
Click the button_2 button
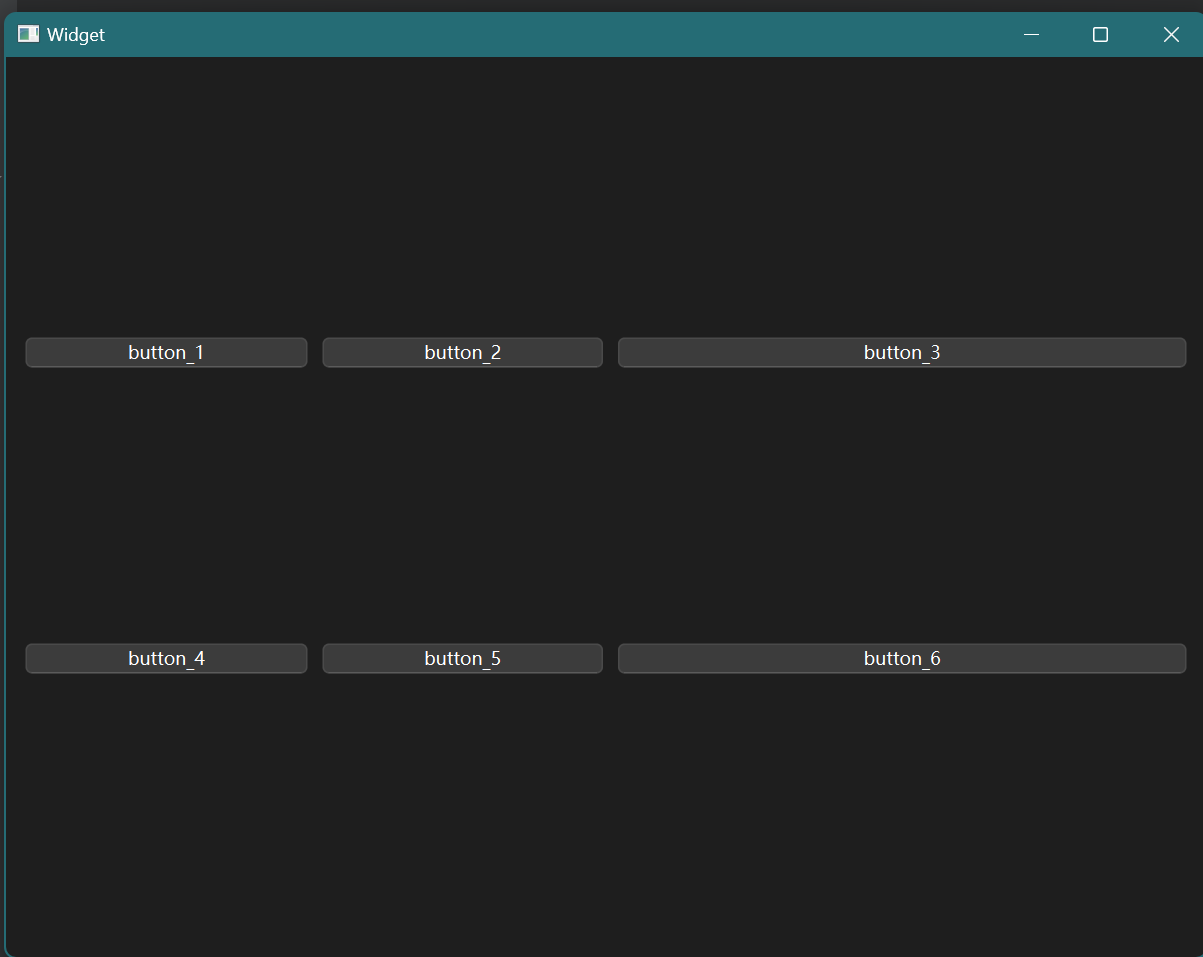point(462,353)
